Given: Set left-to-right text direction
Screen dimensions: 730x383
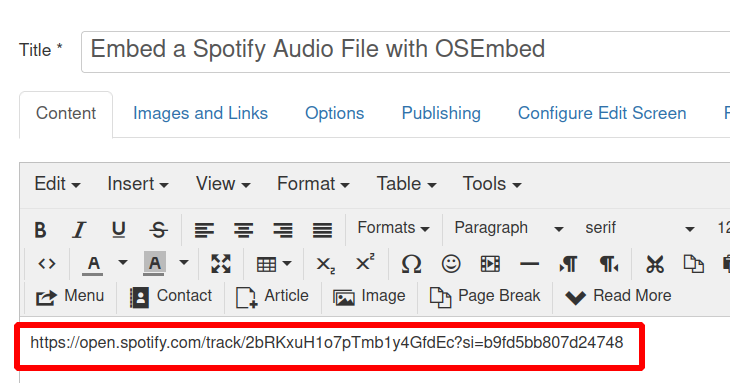Looking at the screenshot, I should click(x=568, y=264).
